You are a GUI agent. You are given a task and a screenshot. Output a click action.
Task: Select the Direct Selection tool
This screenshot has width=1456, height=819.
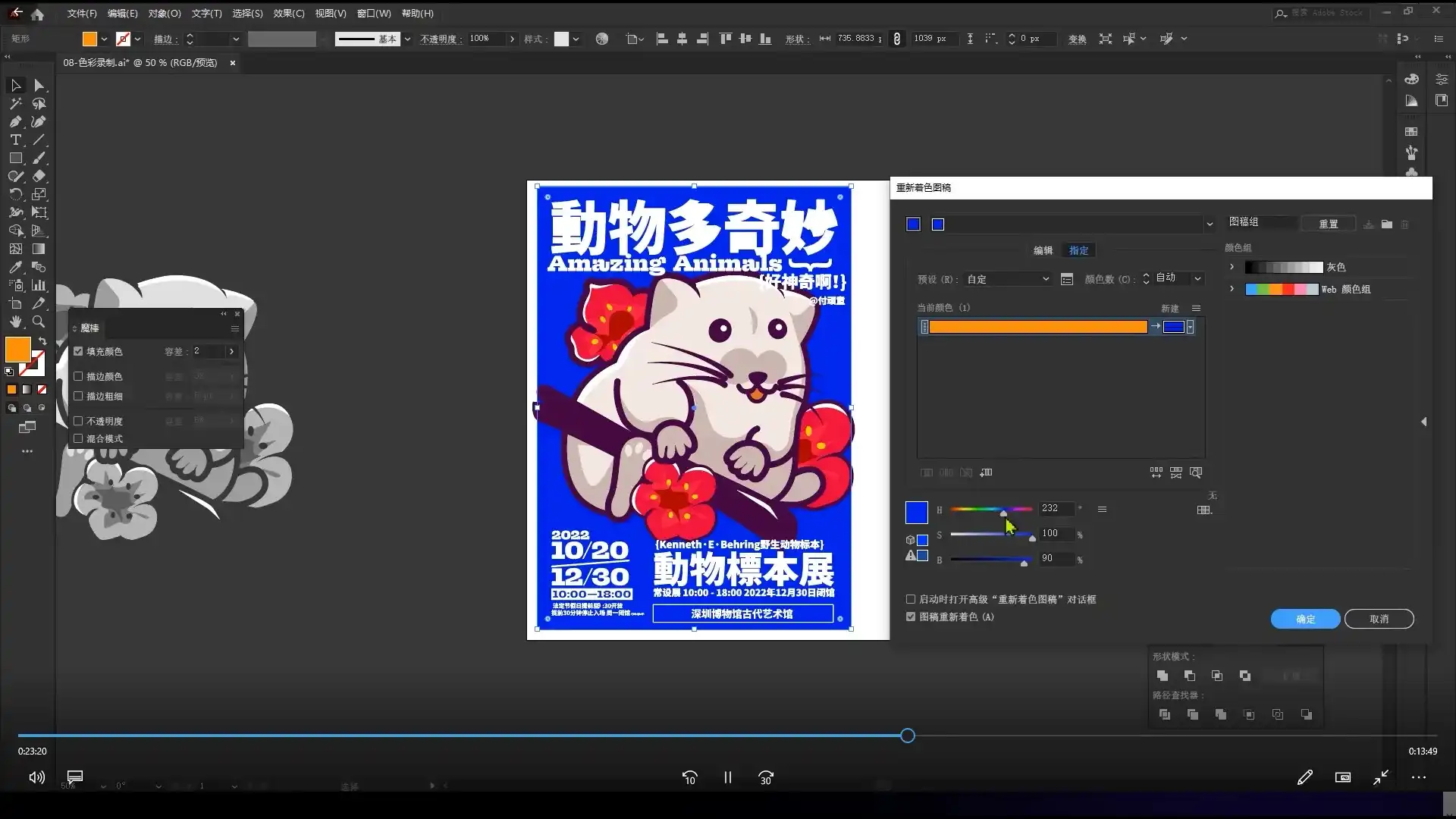[x=39, y=85]
